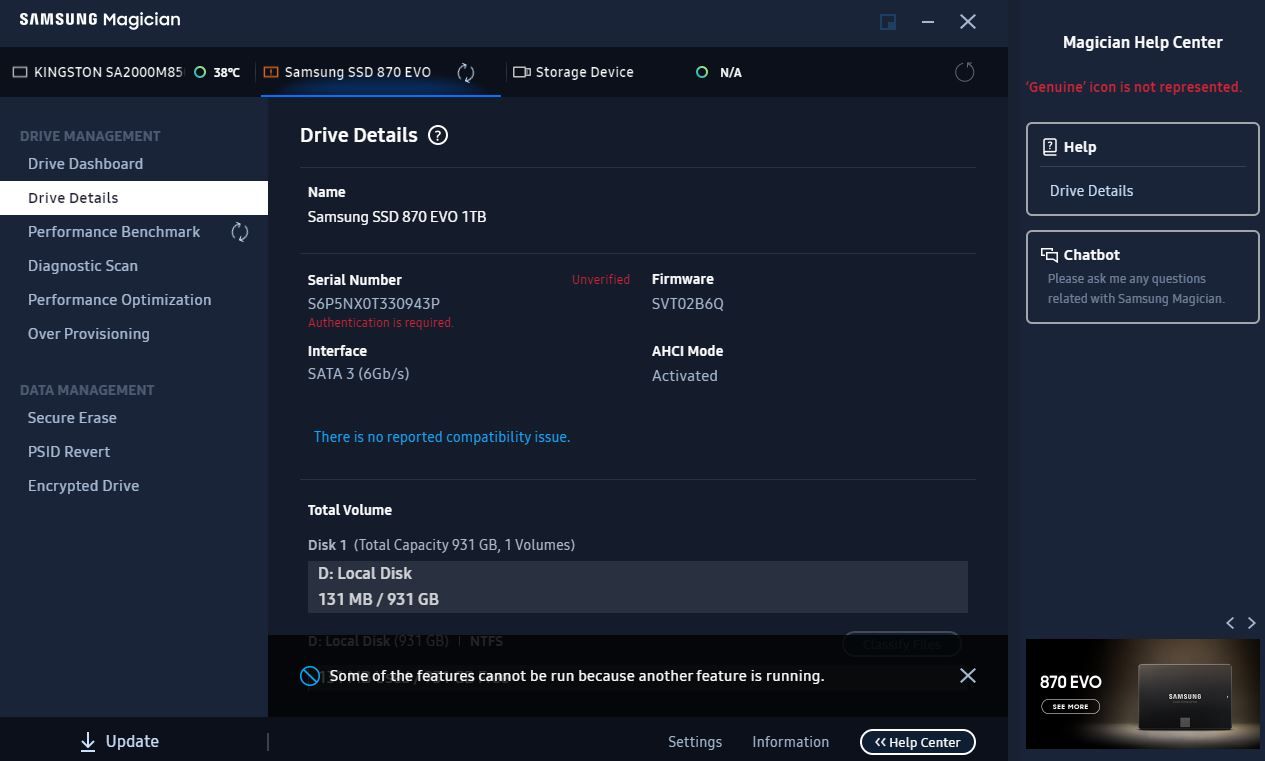Click the KINGSTON temperature status circle
The image size is (1265, 761).
click(200, 72)
